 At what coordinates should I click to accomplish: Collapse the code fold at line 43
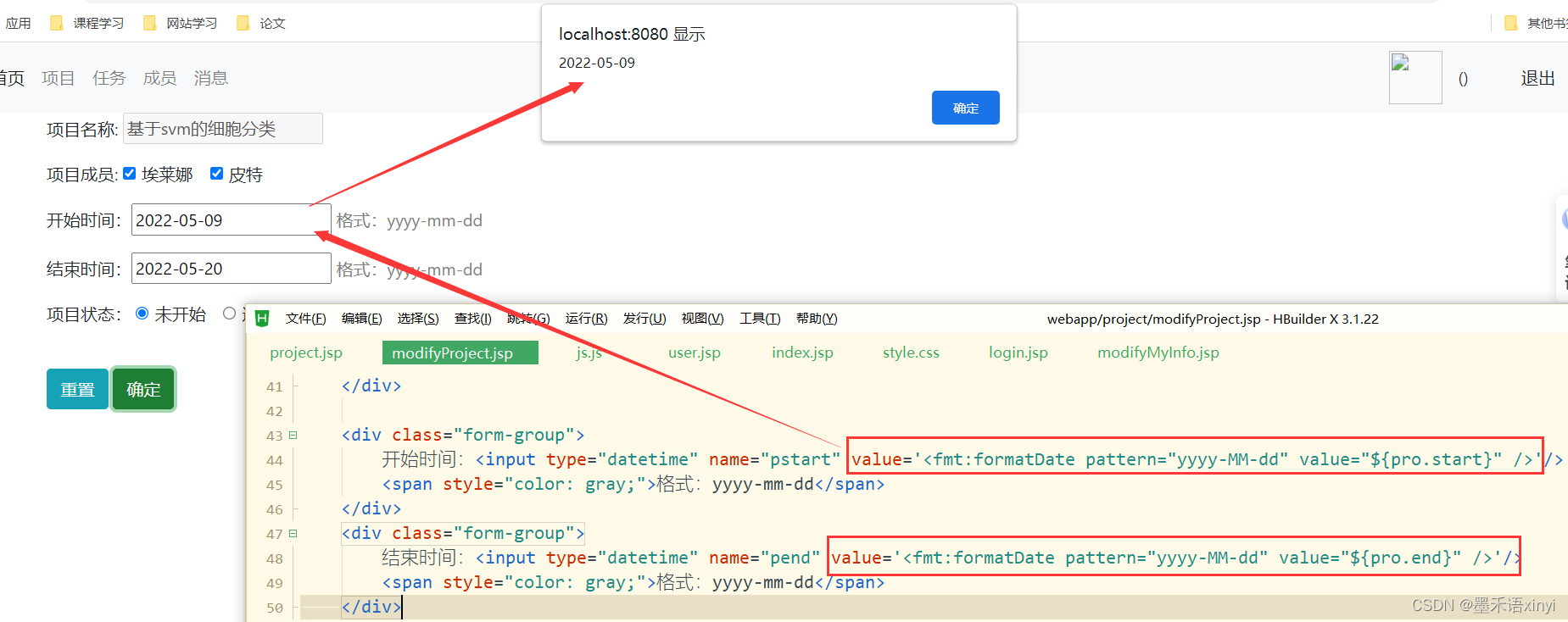[293, 436]
